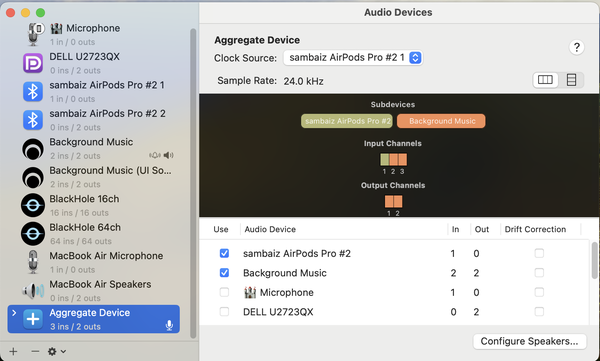Click Bluetooth icon for AirPods Pro #2 1

(33, 91)
